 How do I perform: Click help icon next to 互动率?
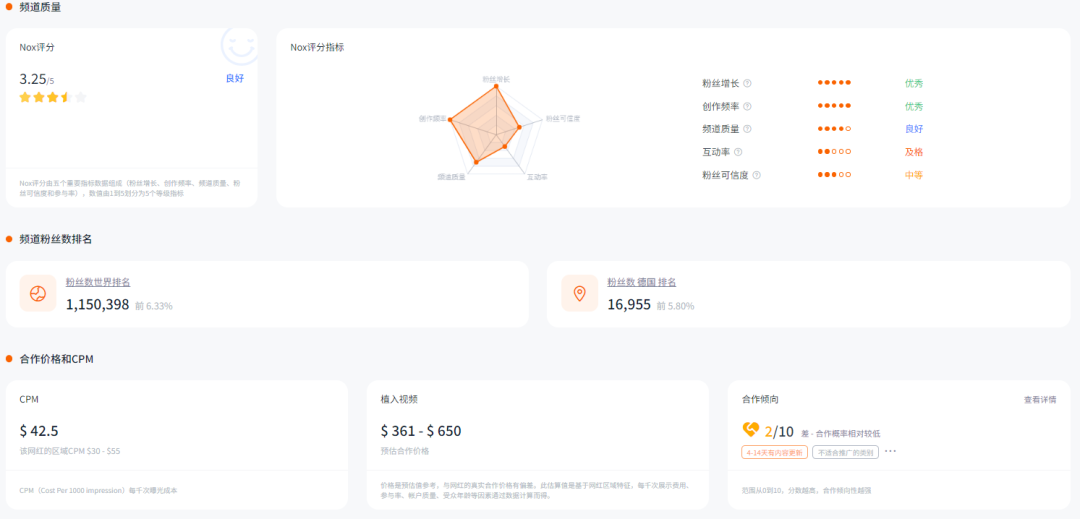coord(738,152)
